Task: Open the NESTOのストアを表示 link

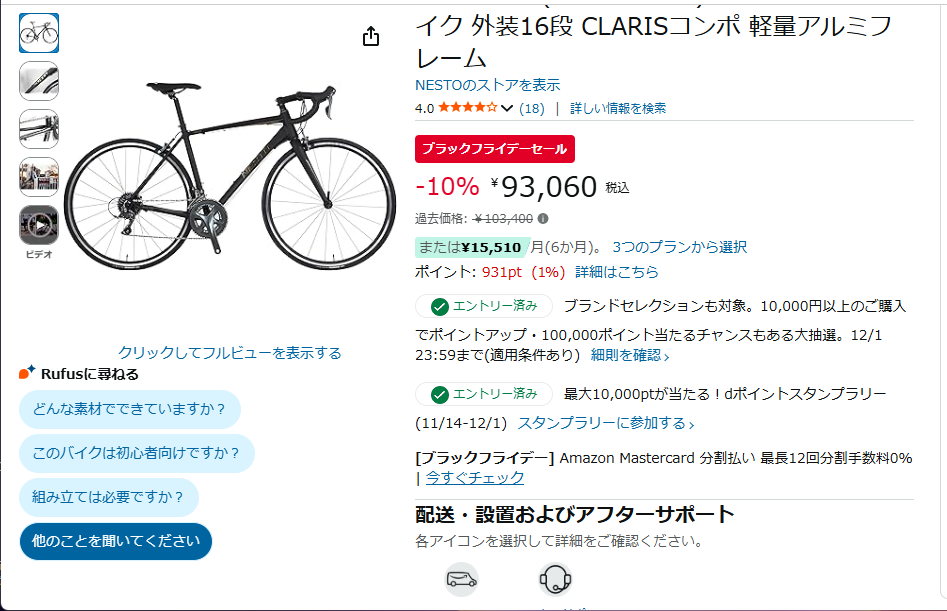Action: [x=487, y=85]
